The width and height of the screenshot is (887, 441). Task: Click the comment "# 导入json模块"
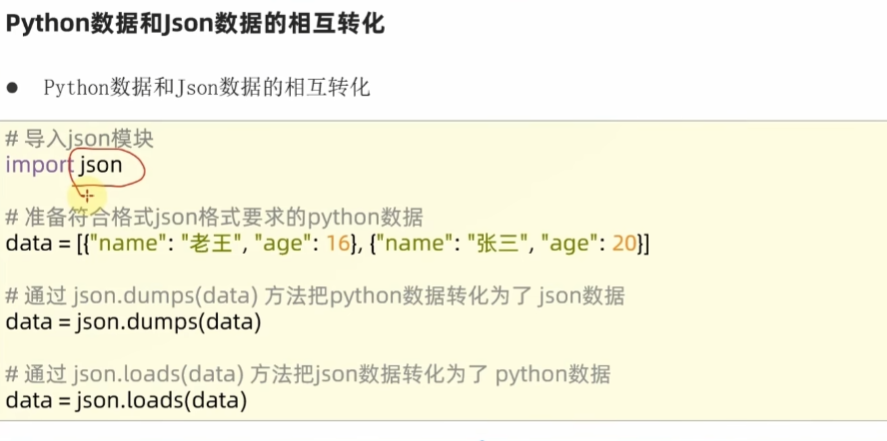(80, 139)
